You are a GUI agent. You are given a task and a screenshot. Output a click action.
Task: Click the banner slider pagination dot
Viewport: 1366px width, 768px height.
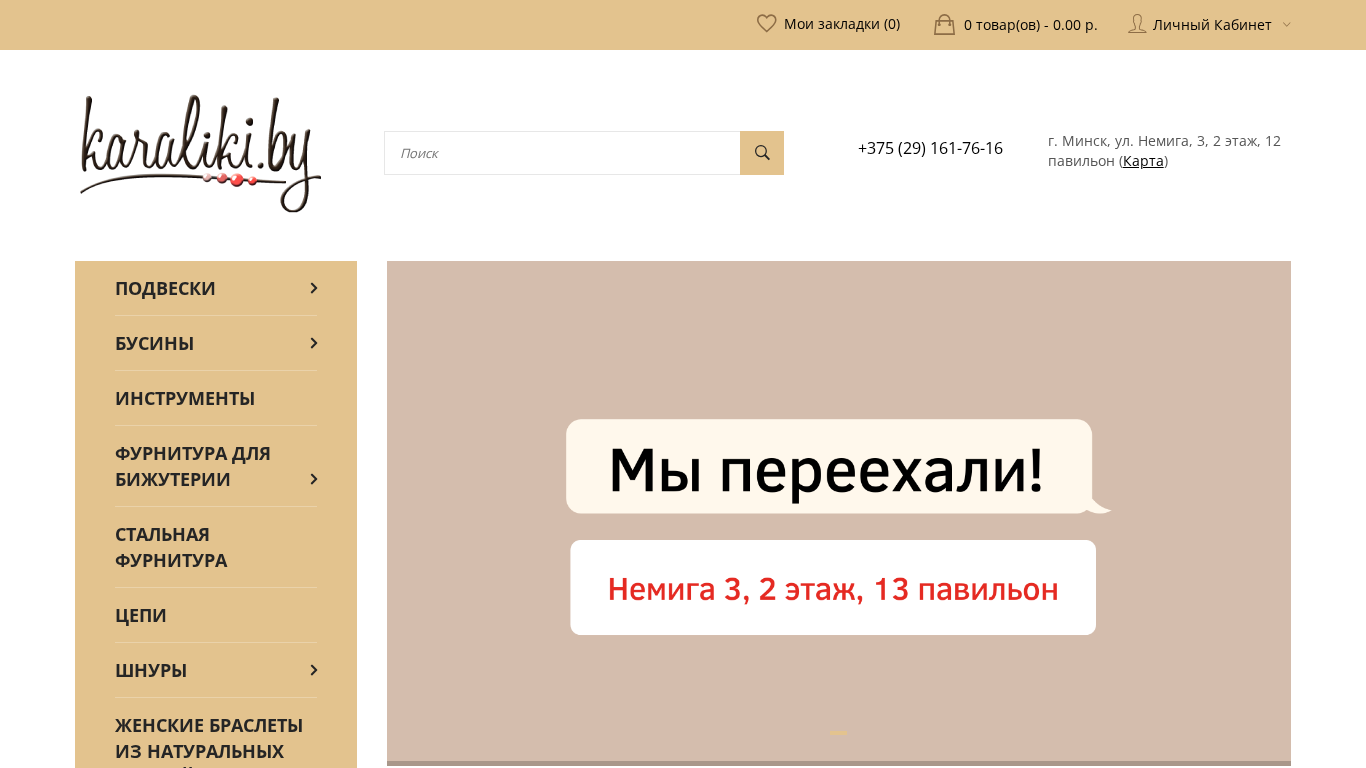click(838, 733)
